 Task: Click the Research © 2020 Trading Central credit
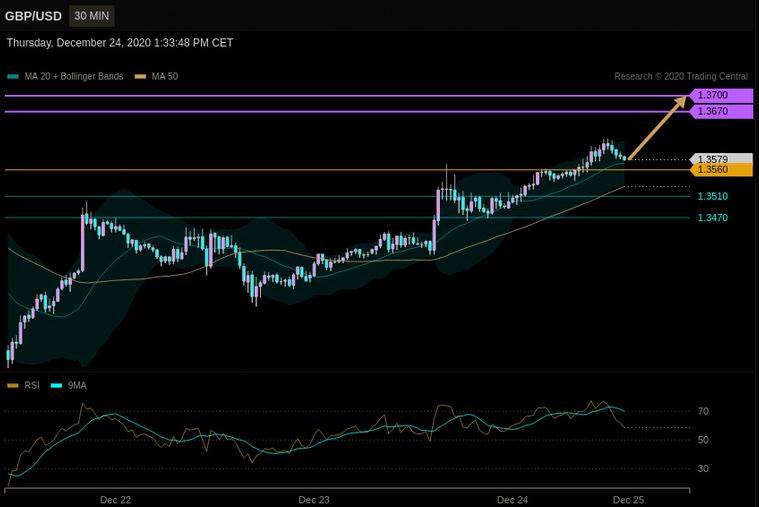[x=681, y=77]
